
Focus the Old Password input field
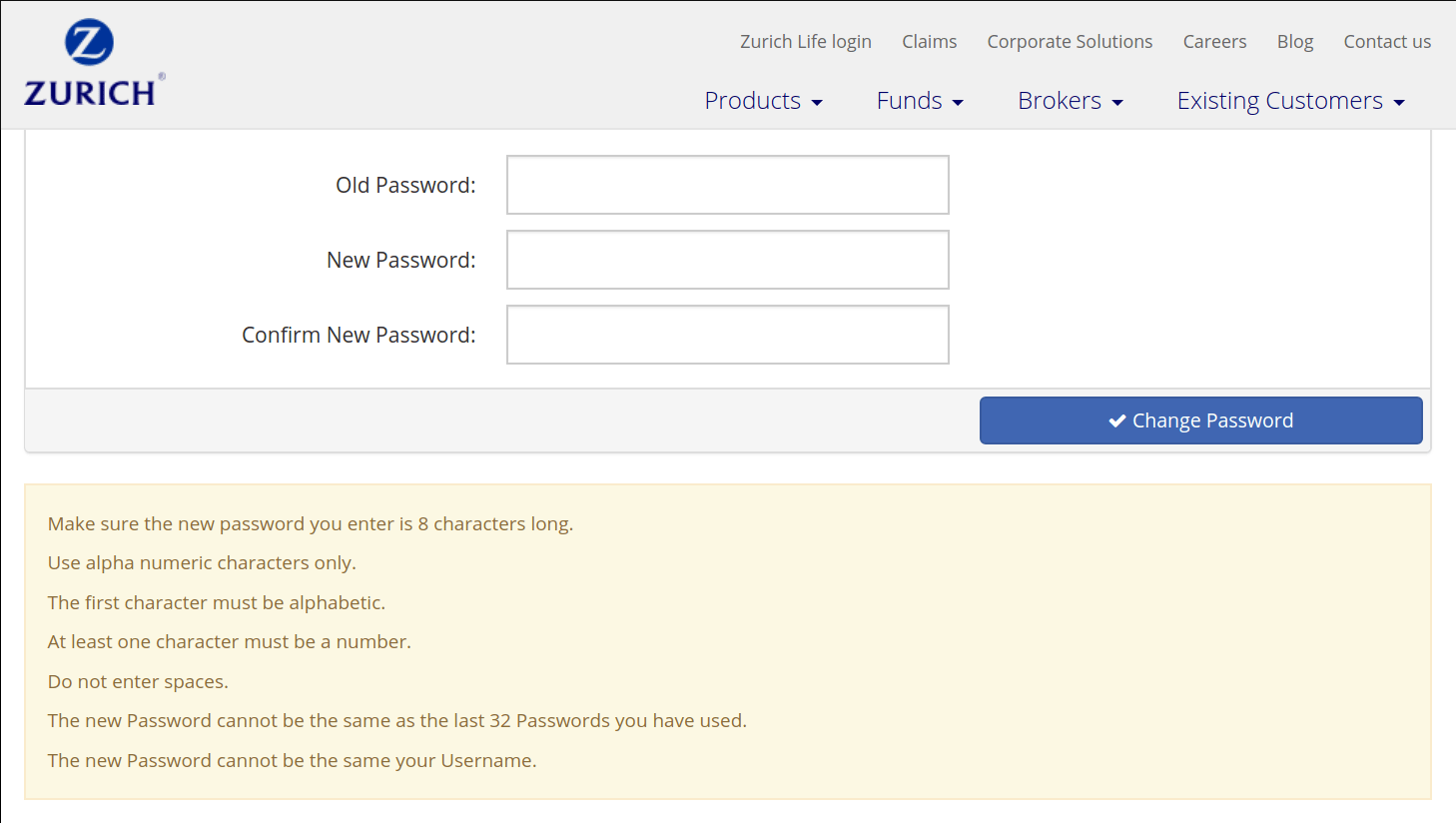pos(727,185)
